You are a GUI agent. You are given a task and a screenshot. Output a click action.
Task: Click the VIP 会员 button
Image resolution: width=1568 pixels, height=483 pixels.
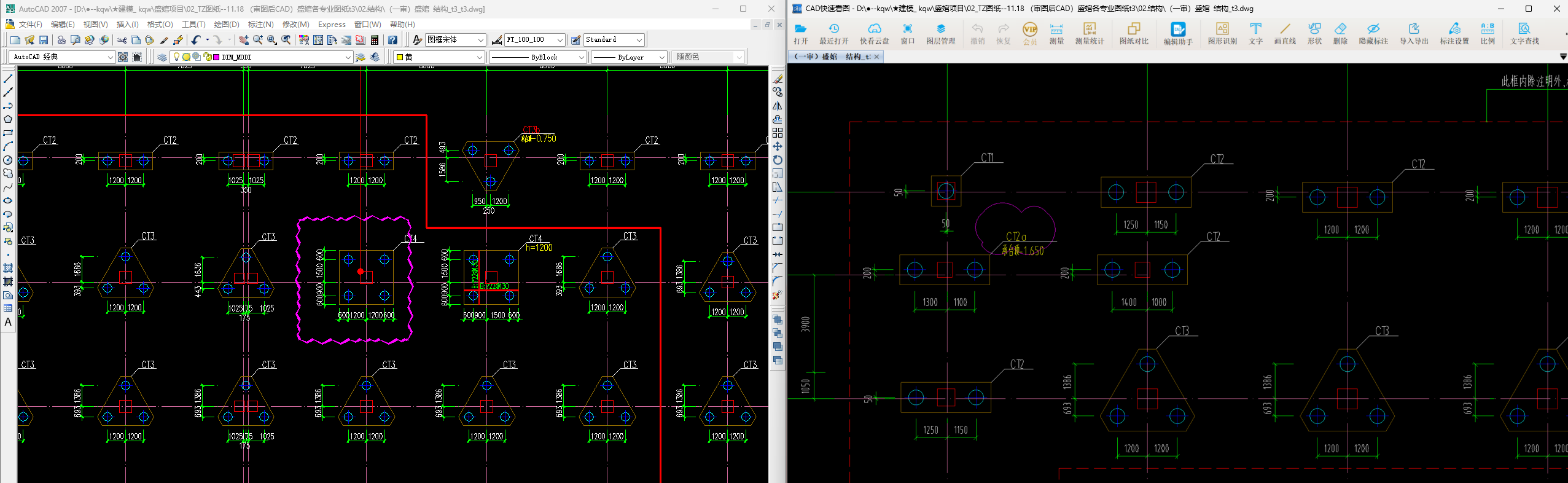[x=1029, y=34]
